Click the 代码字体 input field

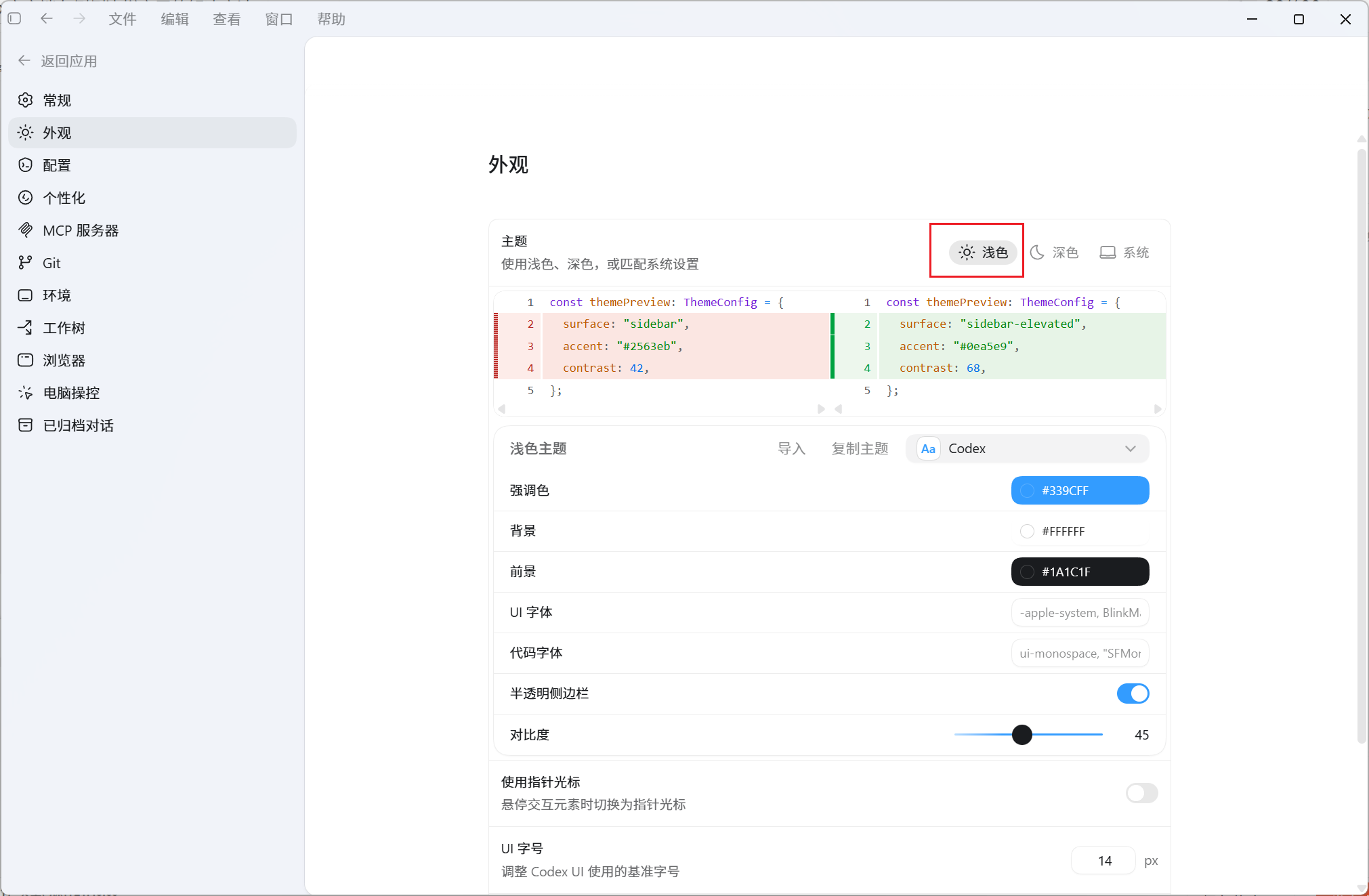click(x=1080, y=653)
